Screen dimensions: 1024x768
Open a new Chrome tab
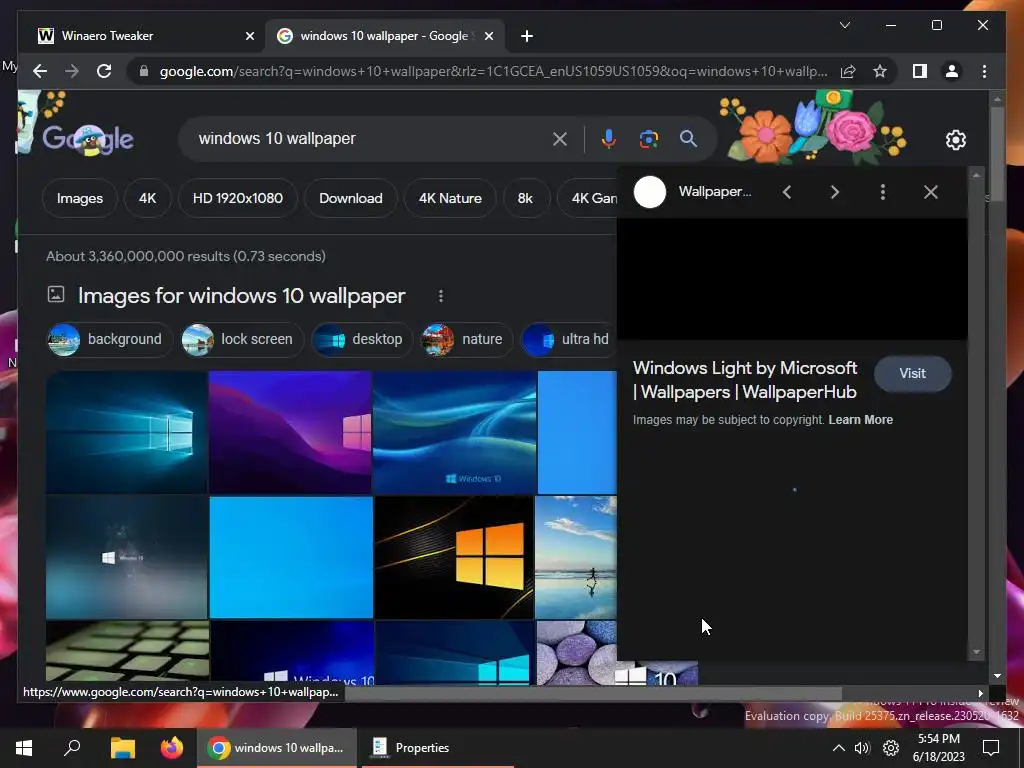(527, 37)
